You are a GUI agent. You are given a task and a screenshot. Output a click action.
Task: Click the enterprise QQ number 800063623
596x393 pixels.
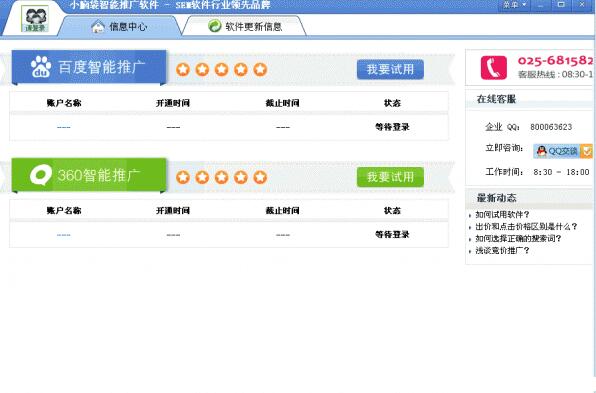[x=551, y=127]
